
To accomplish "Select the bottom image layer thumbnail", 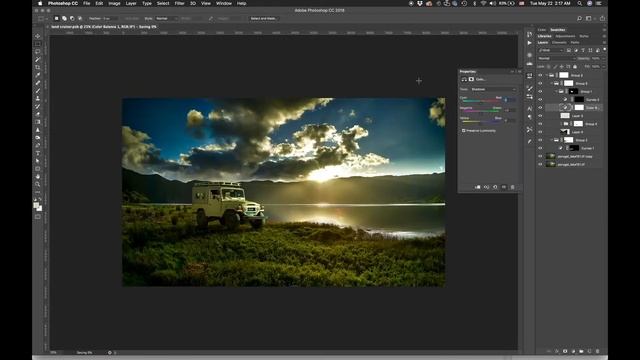I will (551, 164).
